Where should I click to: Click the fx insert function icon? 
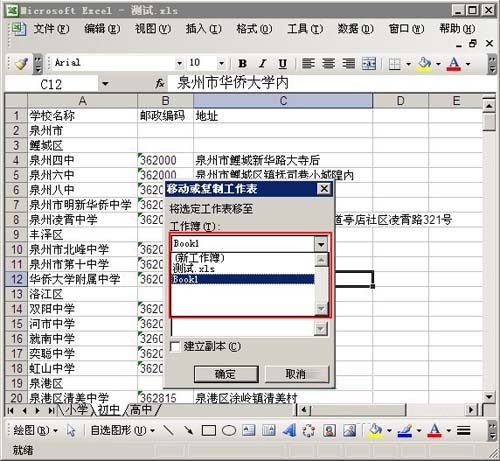click(x=160, y=83)
